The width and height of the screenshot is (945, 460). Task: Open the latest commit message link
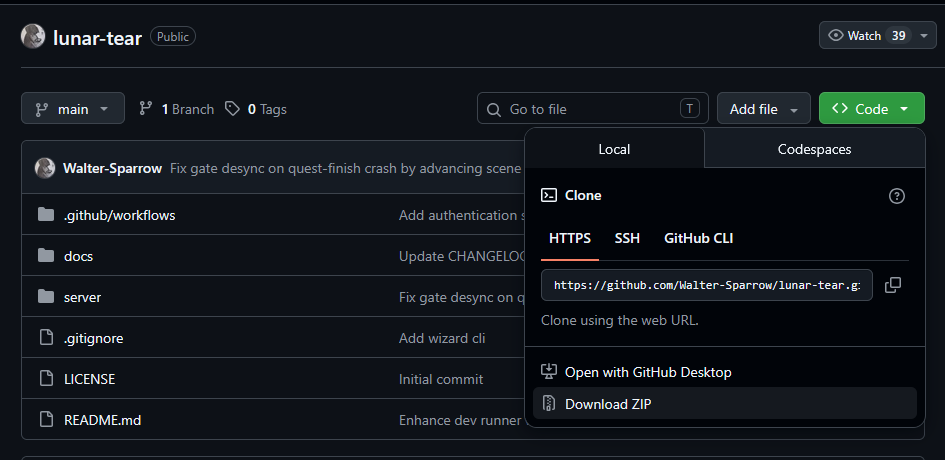tap(345, 168)
